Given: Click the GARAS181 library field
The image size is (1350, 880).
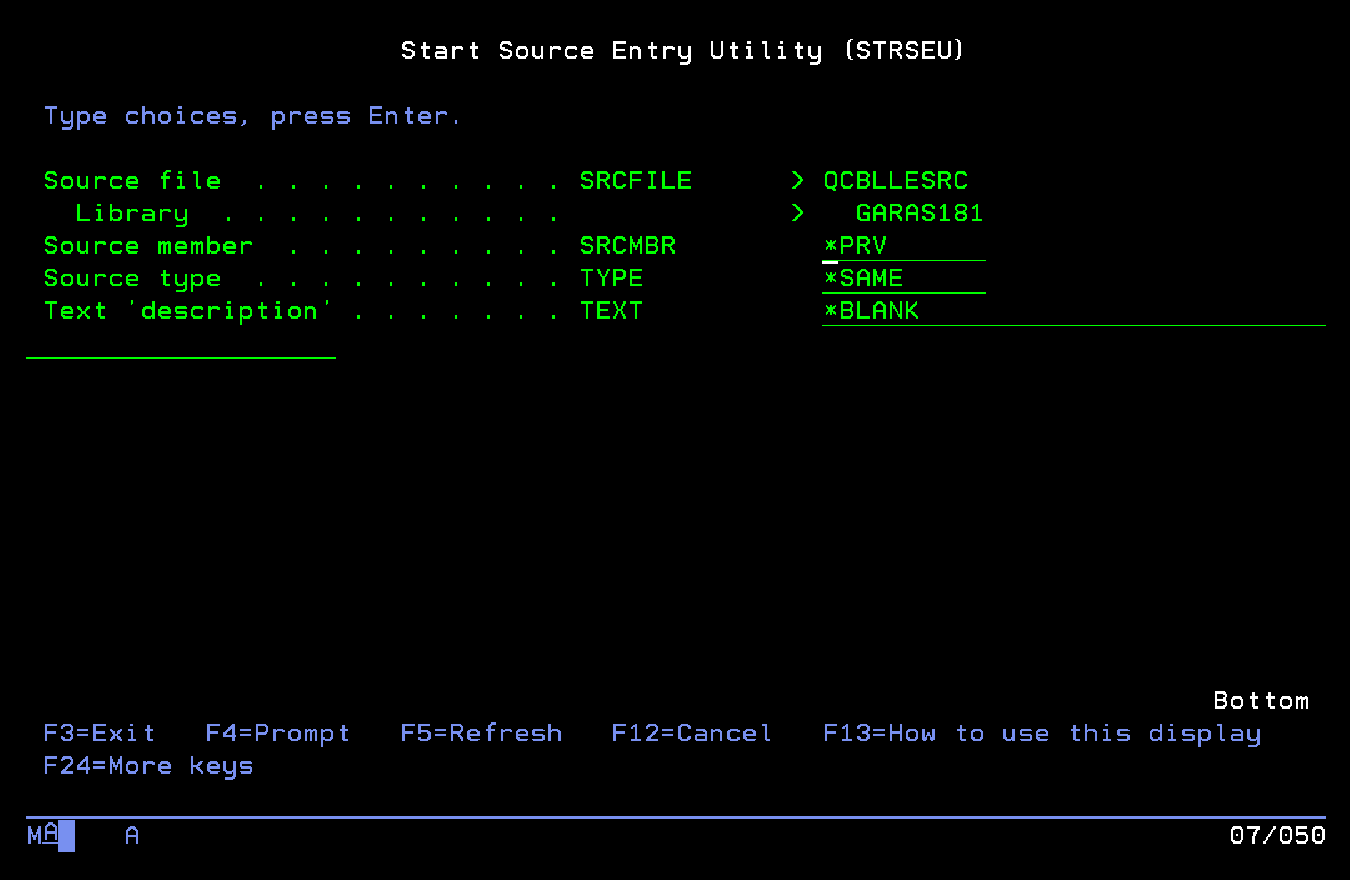Looking at the screenshot, I should click(919, 213).
